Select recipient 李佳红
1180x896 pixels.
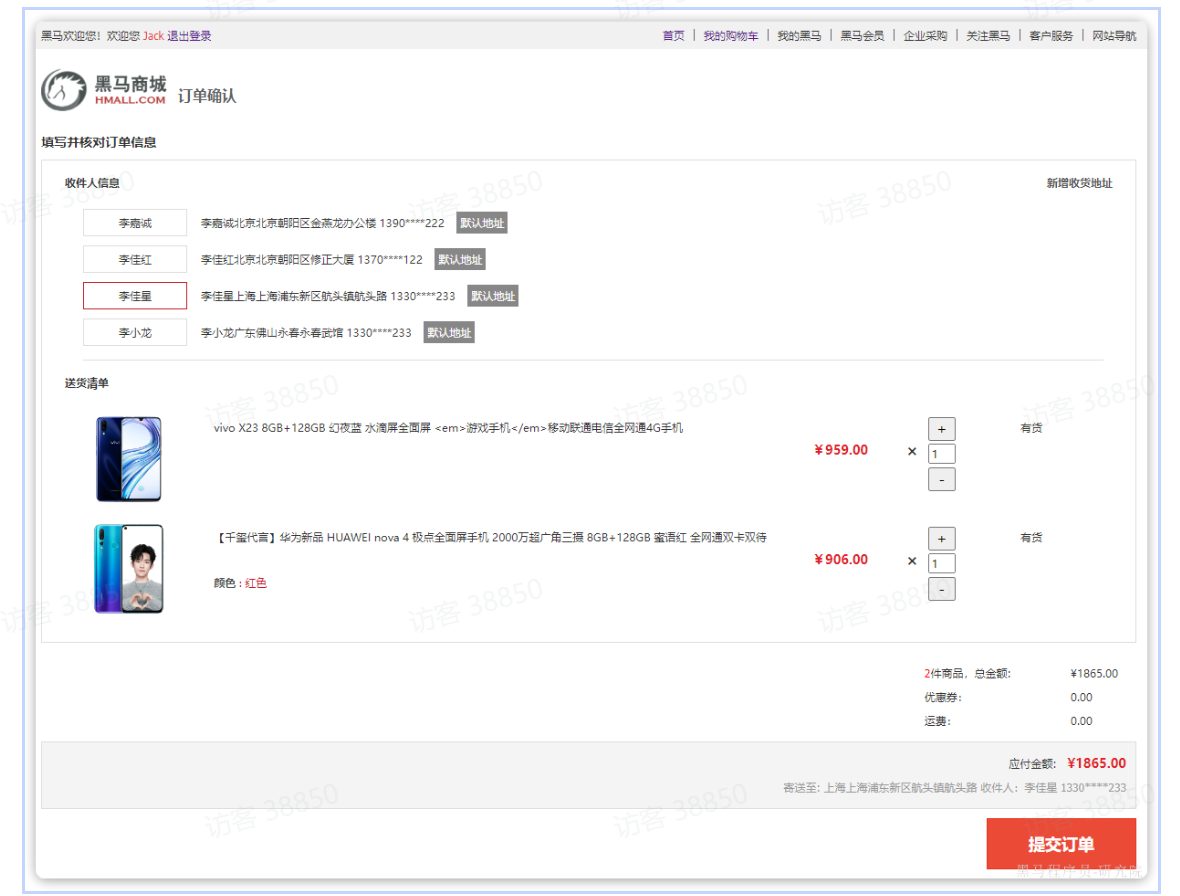(135, 260)
